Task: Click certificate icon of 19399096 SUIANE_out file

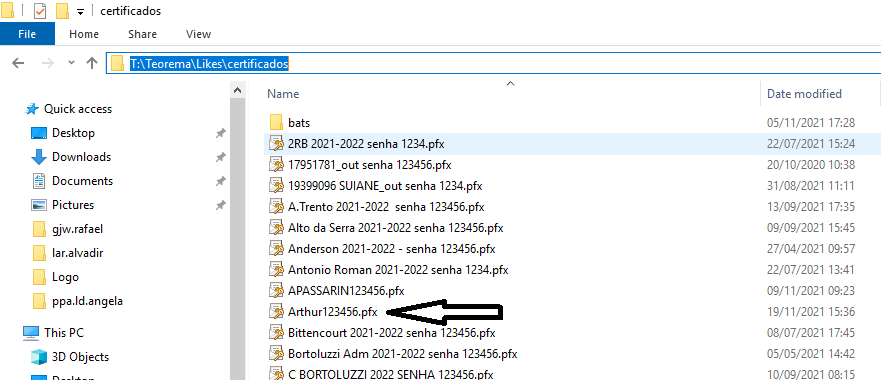Action: click(x=276, y=186)
